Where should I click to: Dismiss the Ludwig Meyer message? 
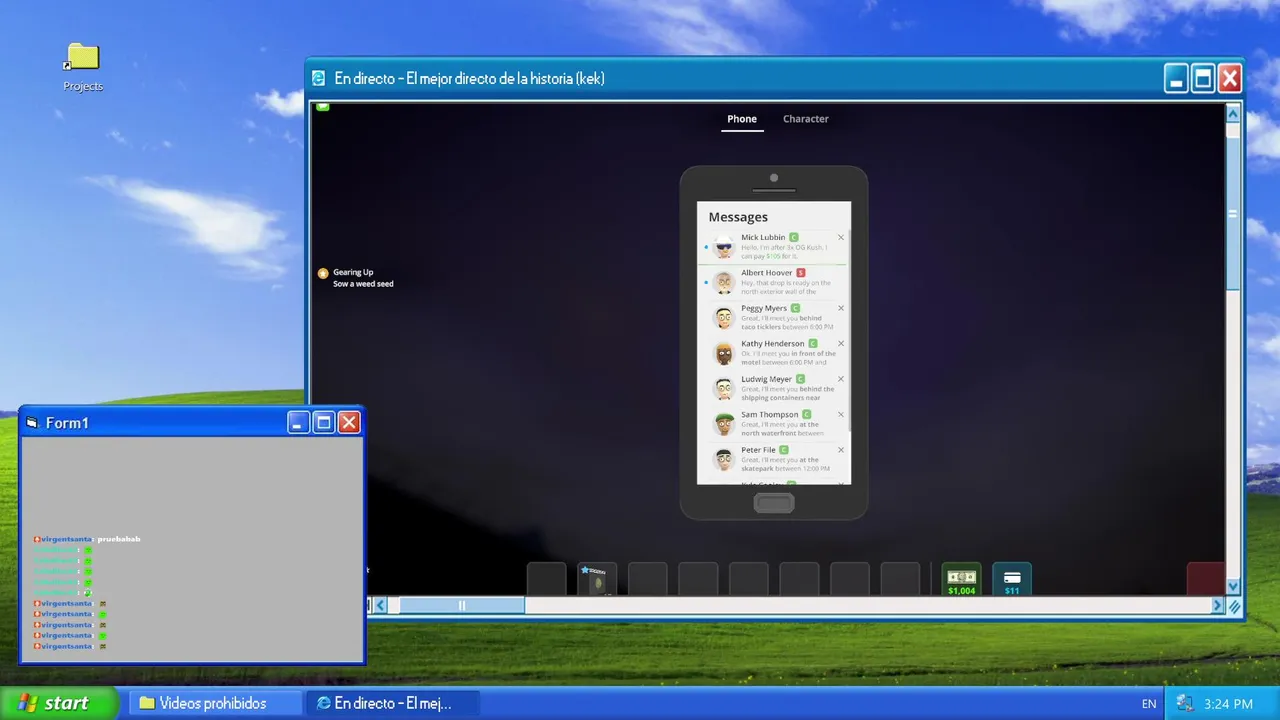(841, 379)
